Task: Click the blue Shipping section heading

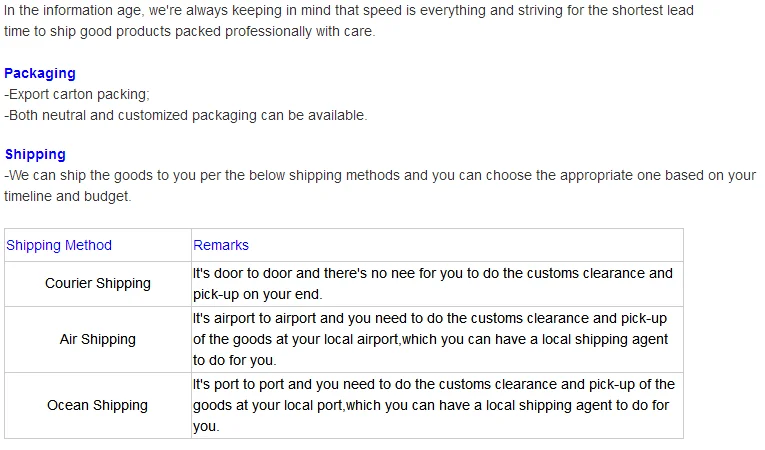Action: (x=35, y=154)
